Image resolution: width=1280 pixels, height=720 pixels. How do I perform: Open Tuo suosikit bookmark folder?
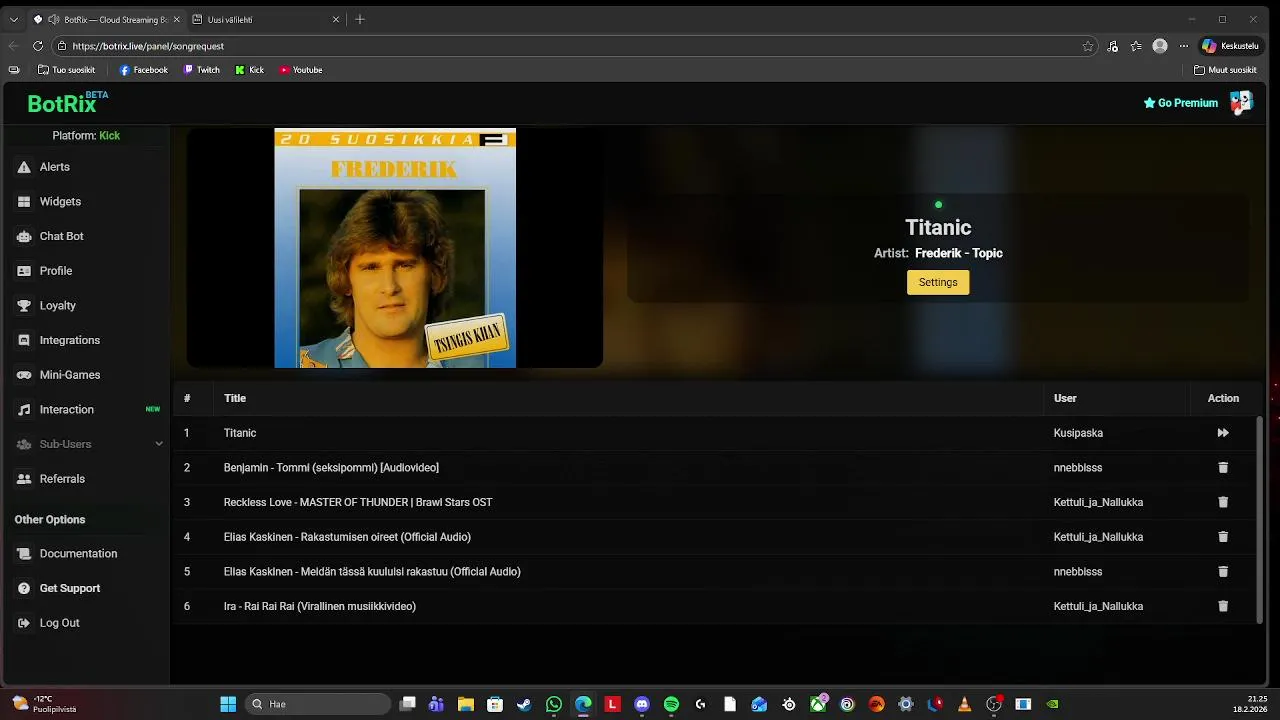click(x=66, y=70)
